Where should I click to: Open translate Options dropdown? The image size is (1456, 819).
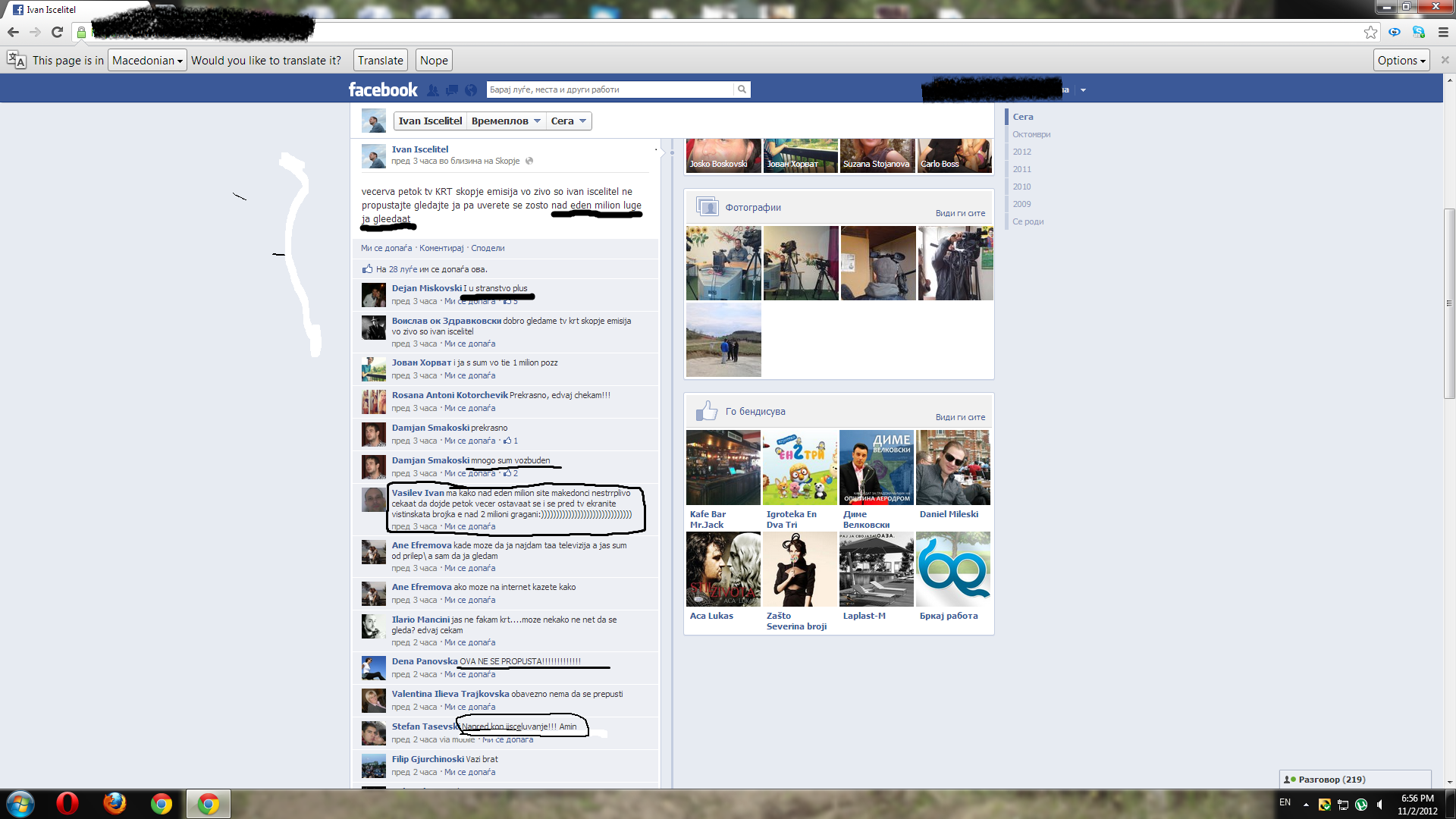point(1401,61)
